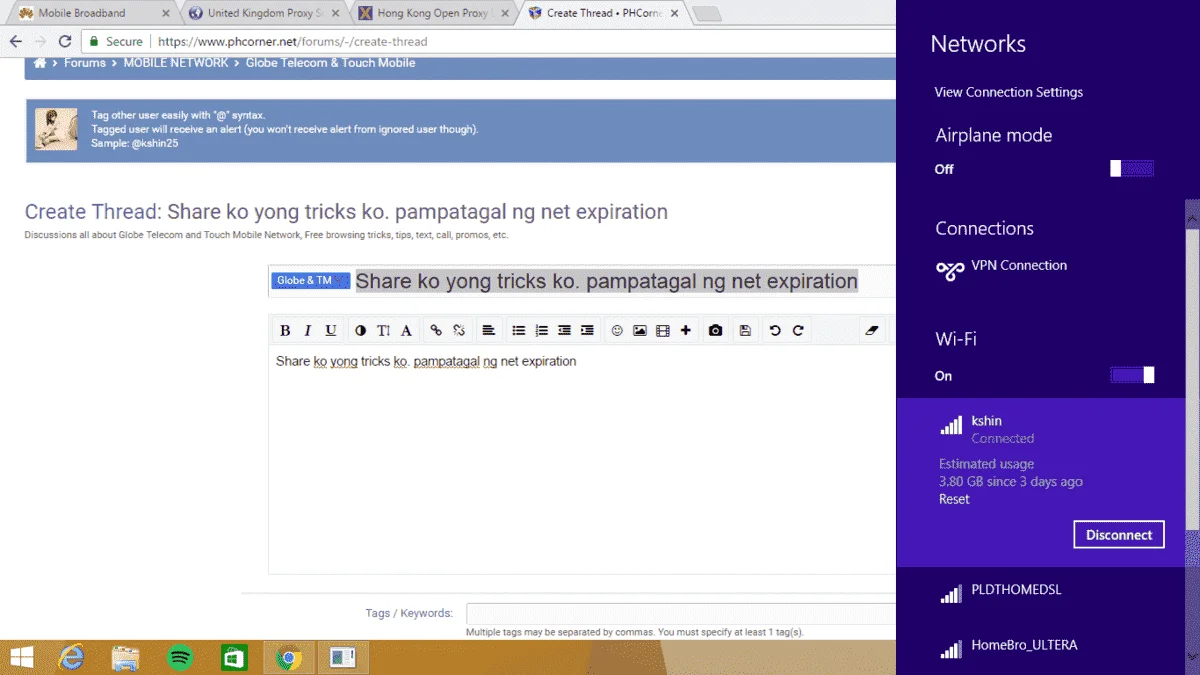Outdent text with the outdent icon
Screen dimensions: 1200x675
click(564, 331)
